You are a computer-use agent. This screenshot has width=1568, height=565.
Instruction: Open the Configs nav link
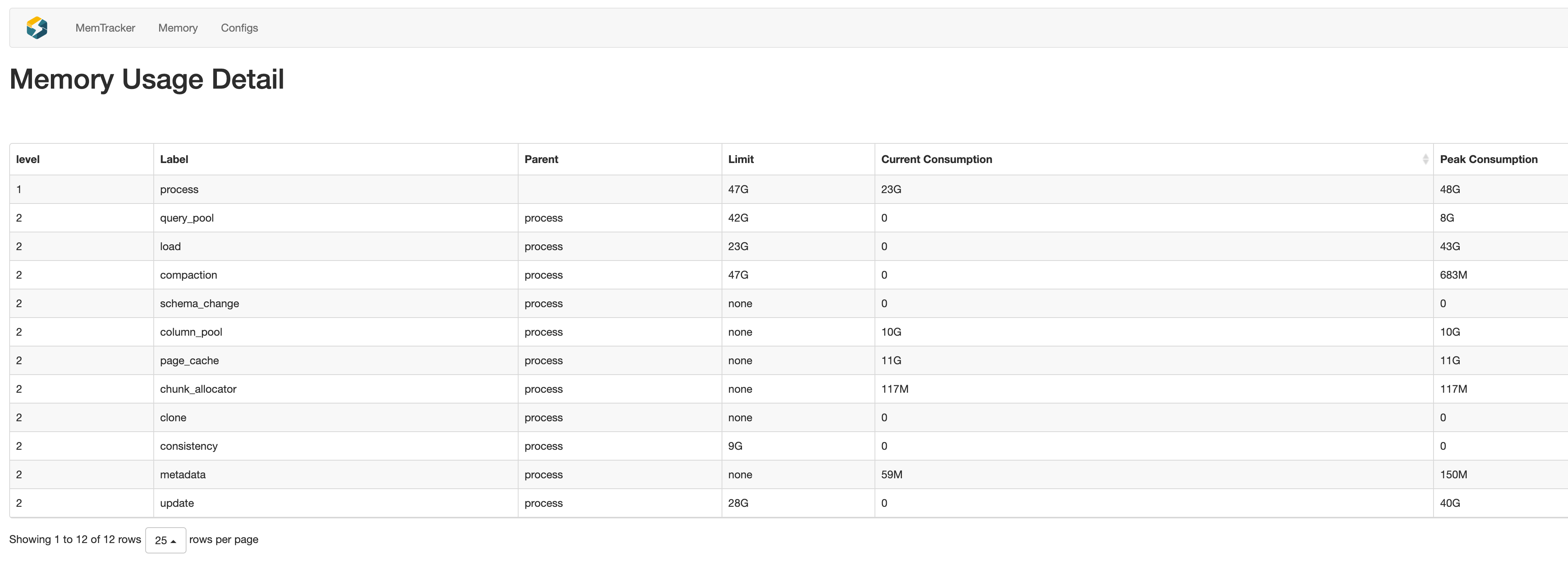coord(239,28)
